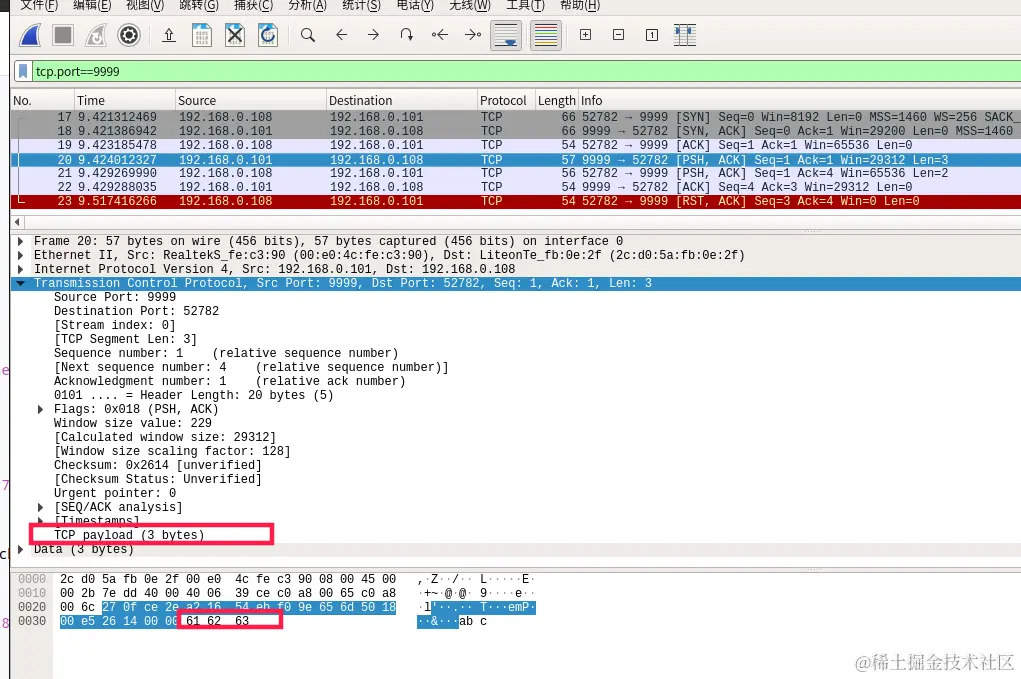
Task: Toggle packet list colorization
Action: click(546, 35)
